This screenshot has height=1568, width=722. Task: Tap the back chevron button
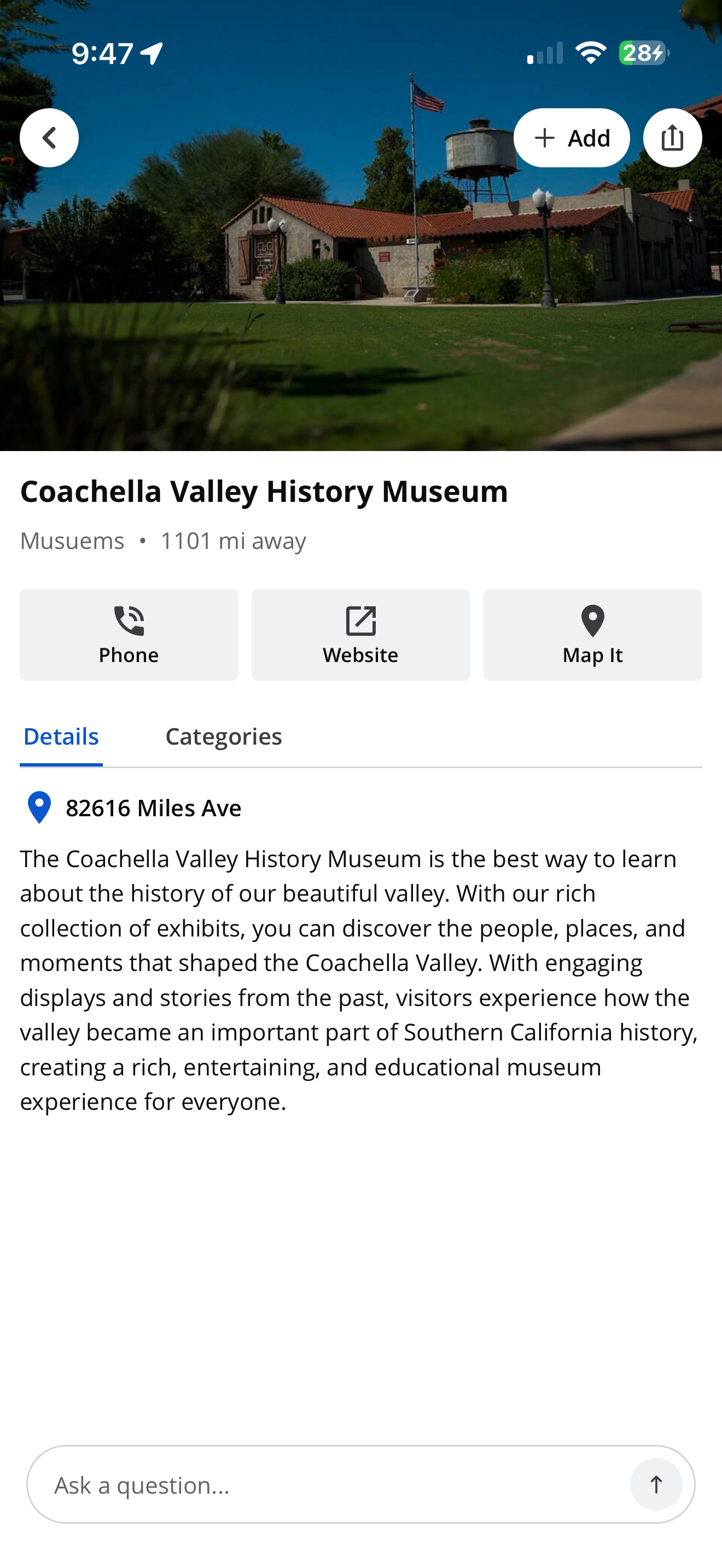coord(49,138)
